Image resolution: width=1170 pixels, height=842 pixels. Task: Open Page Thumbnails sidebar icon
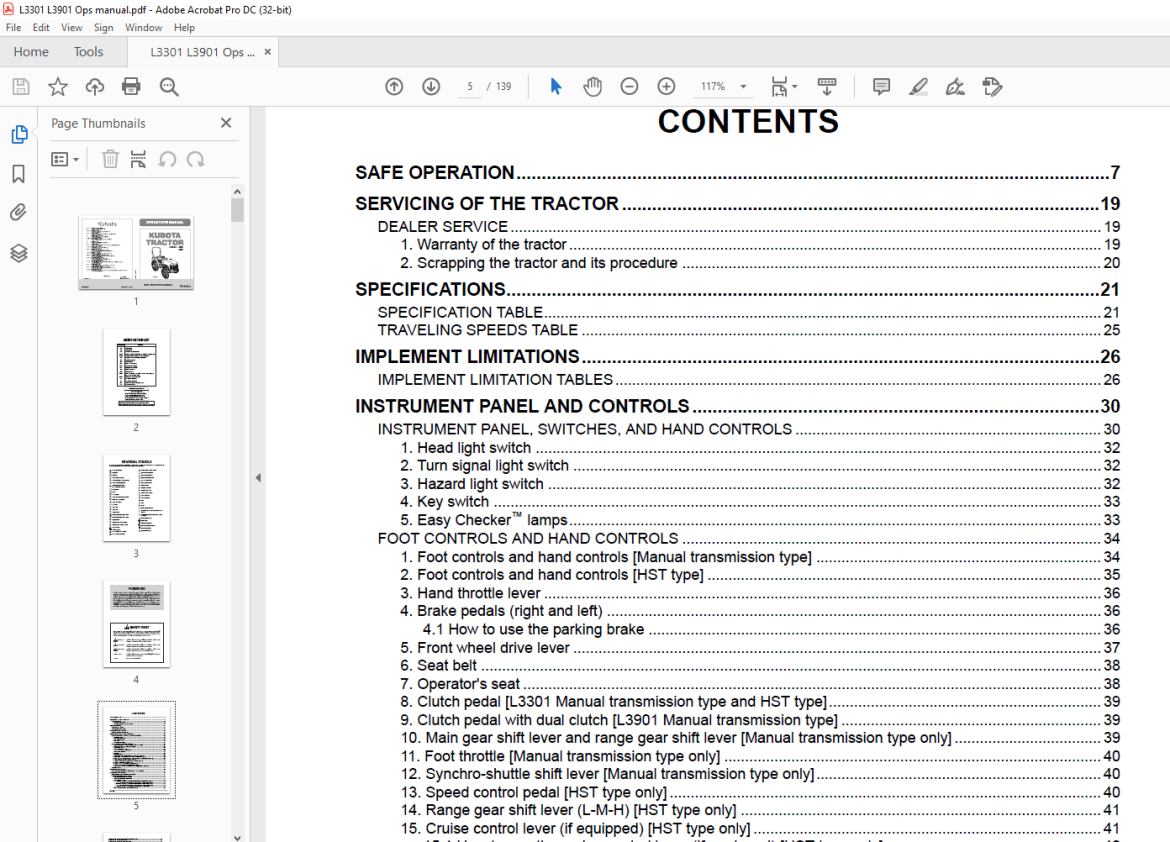pyautogui.click(x=19, y=134)
